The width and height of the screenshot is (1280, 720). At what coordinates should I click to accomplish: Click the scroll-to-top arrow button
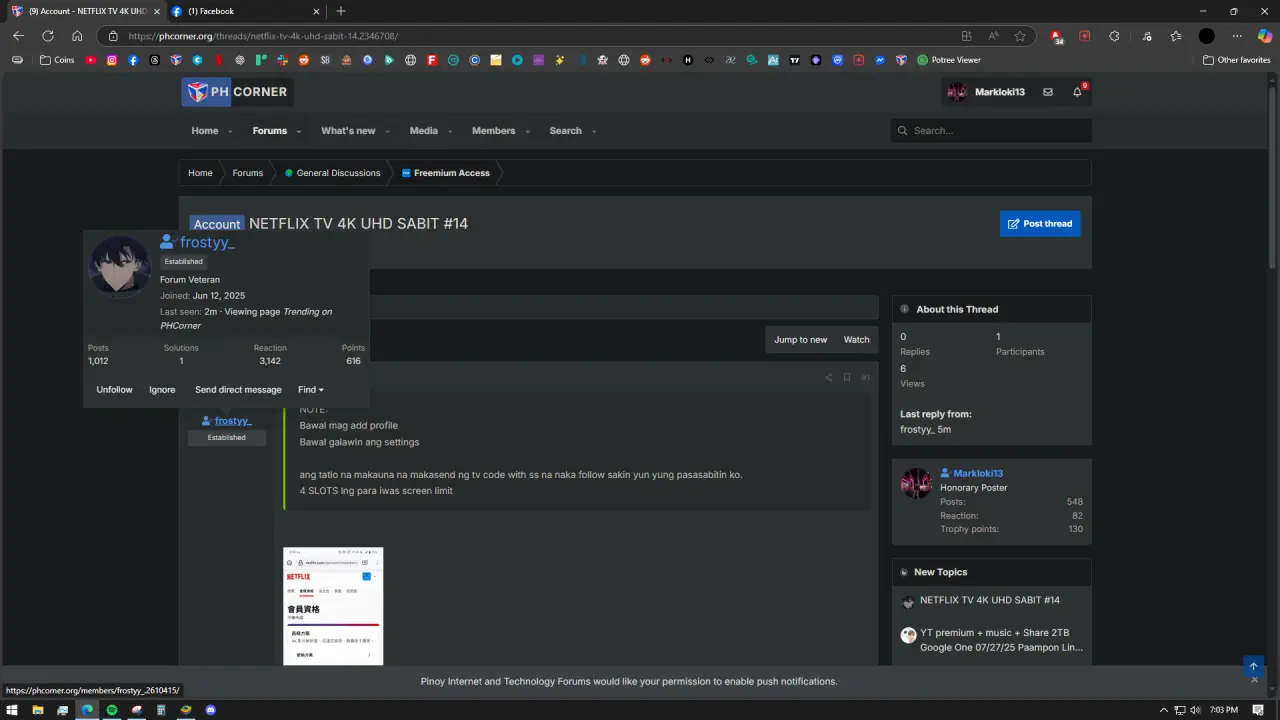click(x=1252, y=666)
